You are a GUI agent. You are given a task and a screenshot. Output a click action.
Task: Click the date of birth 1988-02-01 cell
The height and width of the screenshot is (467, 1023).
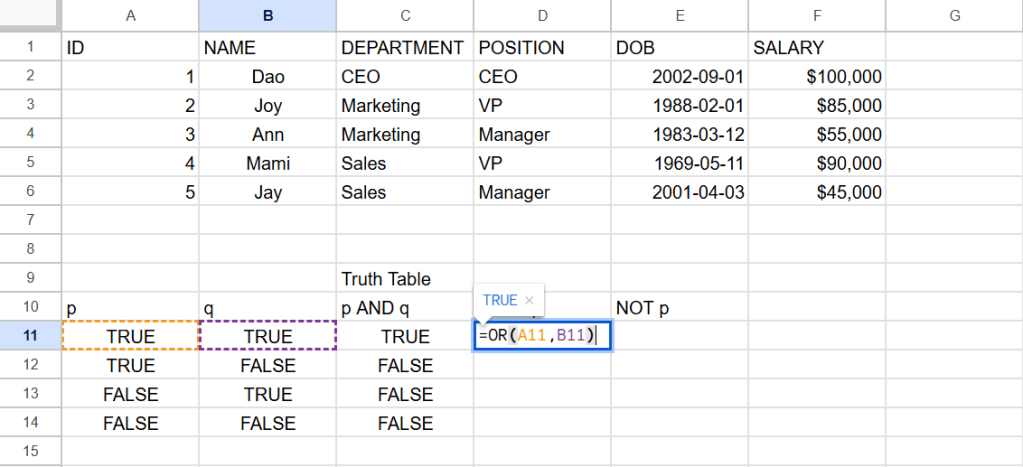(679, 105)
